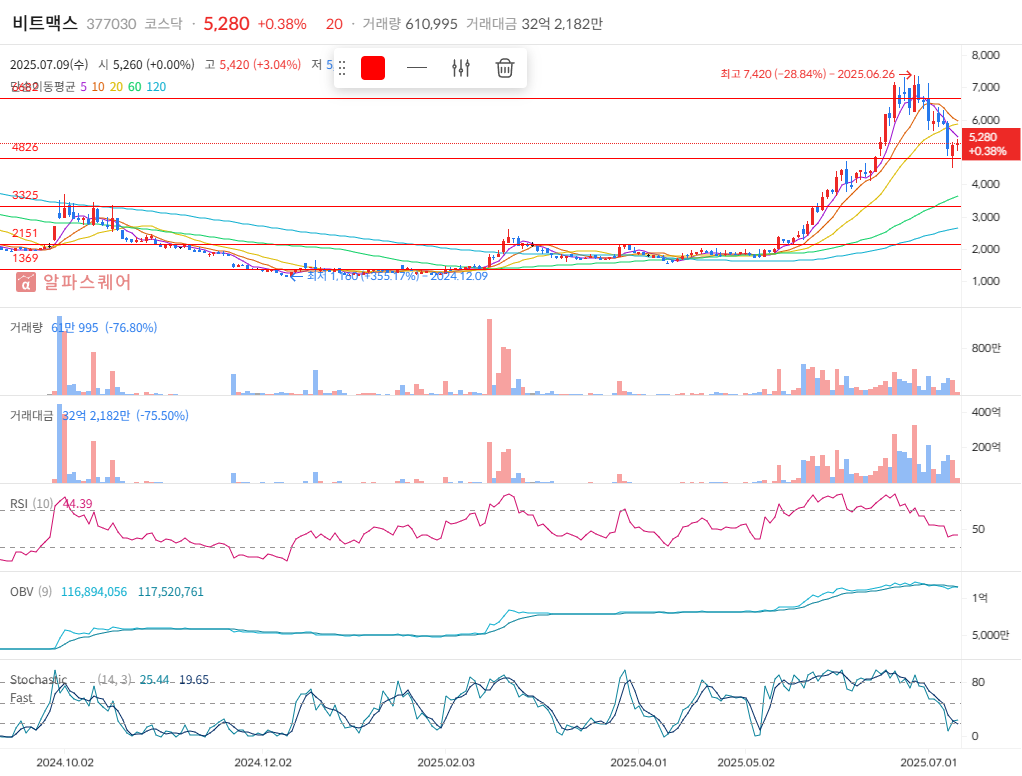Click the OBV signal value 117,520,761
The height and width of the screenshot is (776, 1022).
pos(171,592)
